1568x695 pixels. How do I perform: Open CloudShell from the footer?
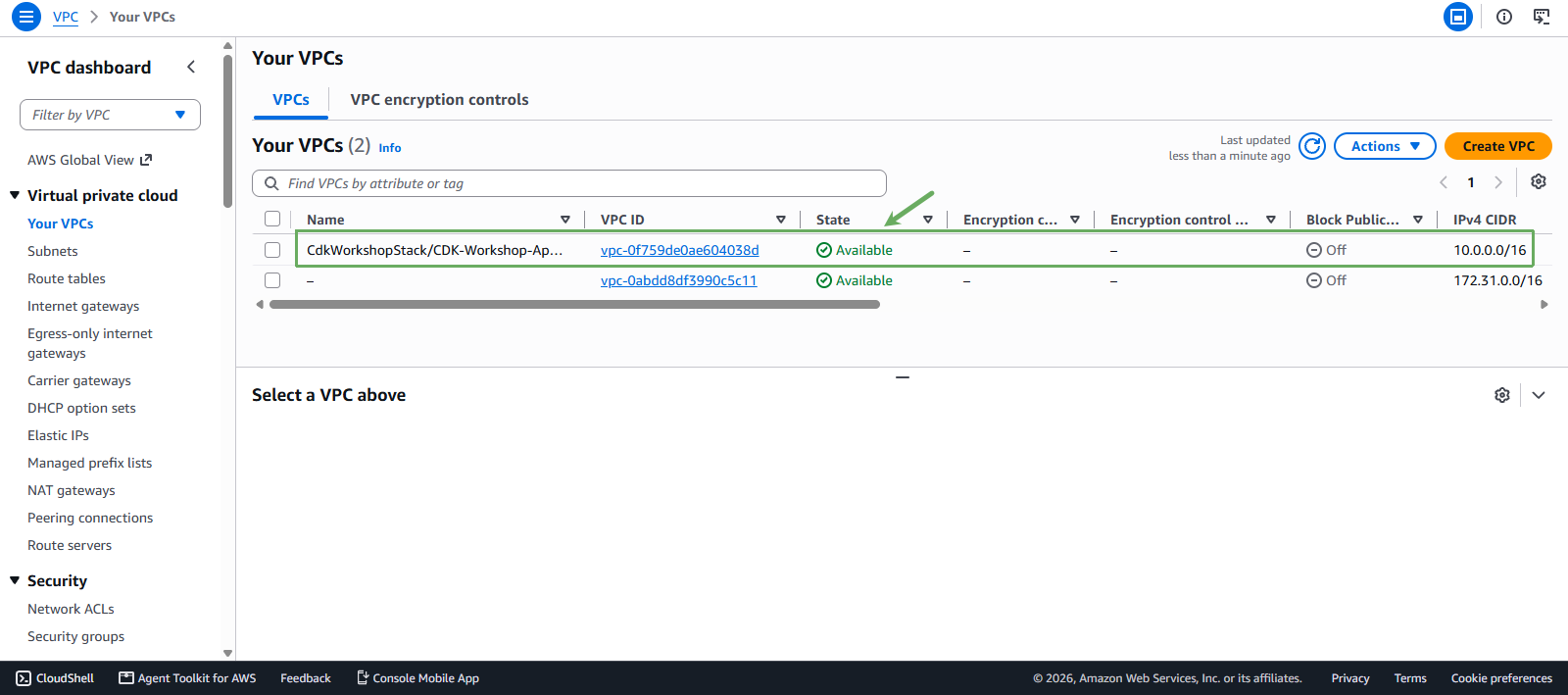coord(55,678)
